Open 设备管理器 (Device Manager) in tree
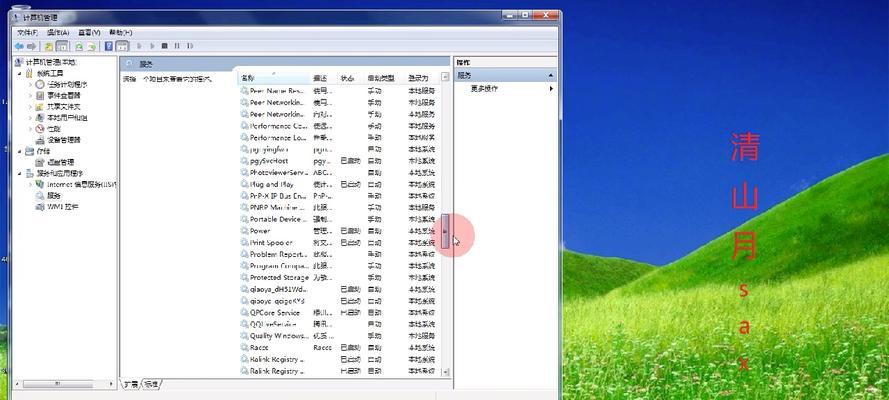Viewport: 889px width, 400px height. [x=64, y=140]
